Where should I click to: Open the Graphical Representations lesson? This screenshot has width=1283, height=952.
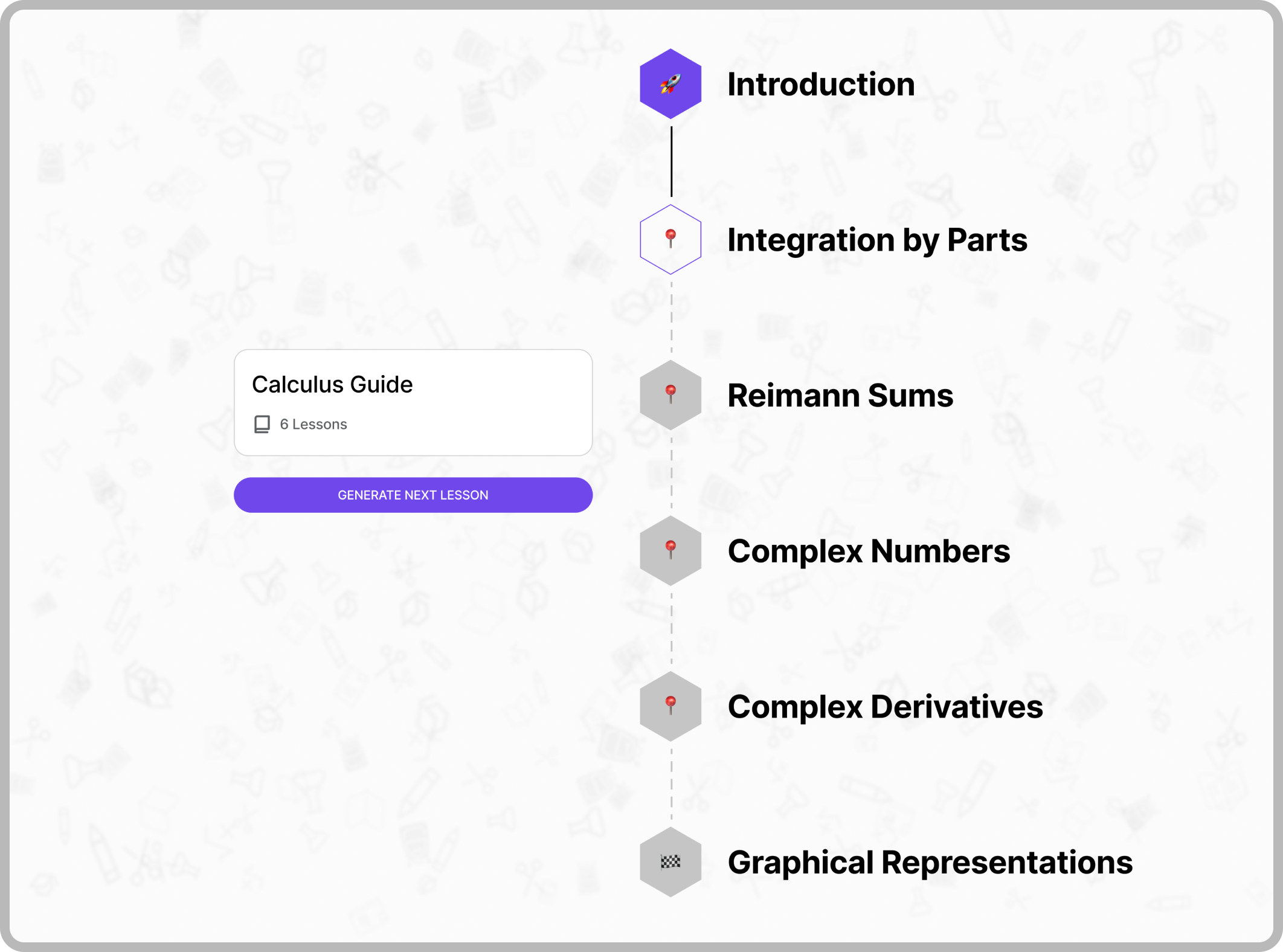931,863
